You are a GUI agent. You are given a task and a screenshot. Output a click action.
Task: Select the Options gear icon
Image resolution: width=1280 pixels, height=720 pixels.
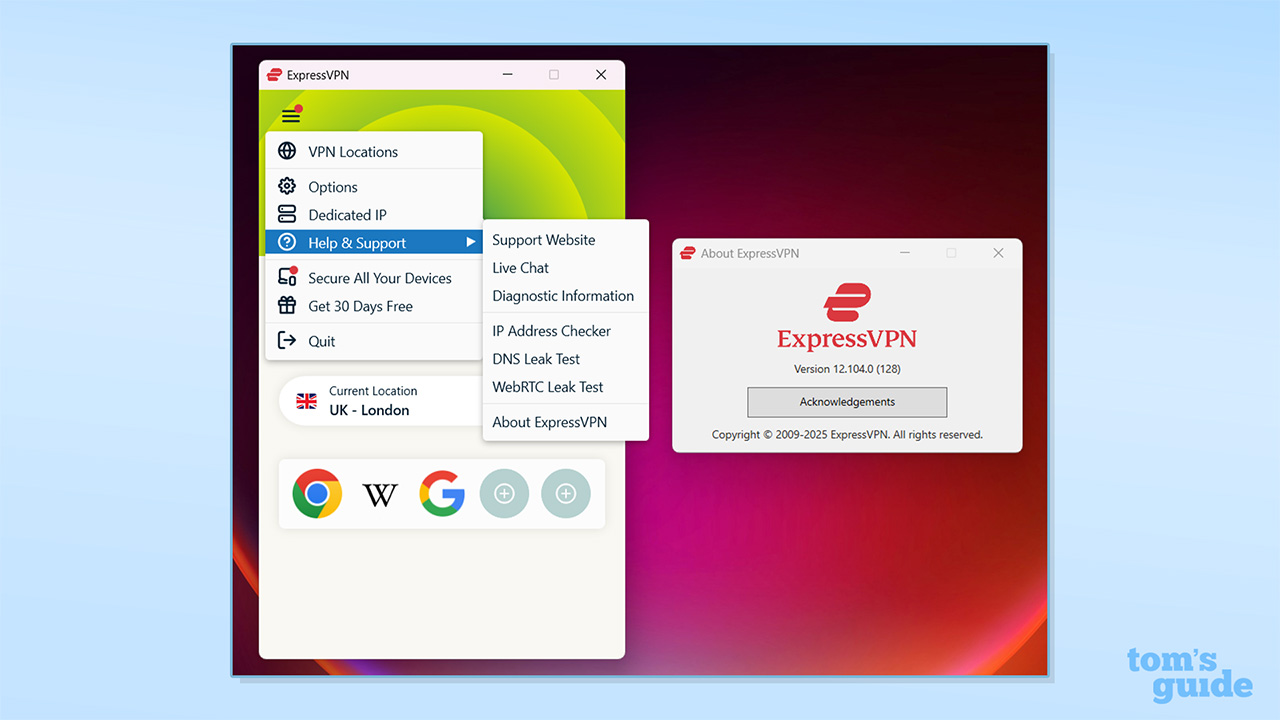[x=288, y=187]
